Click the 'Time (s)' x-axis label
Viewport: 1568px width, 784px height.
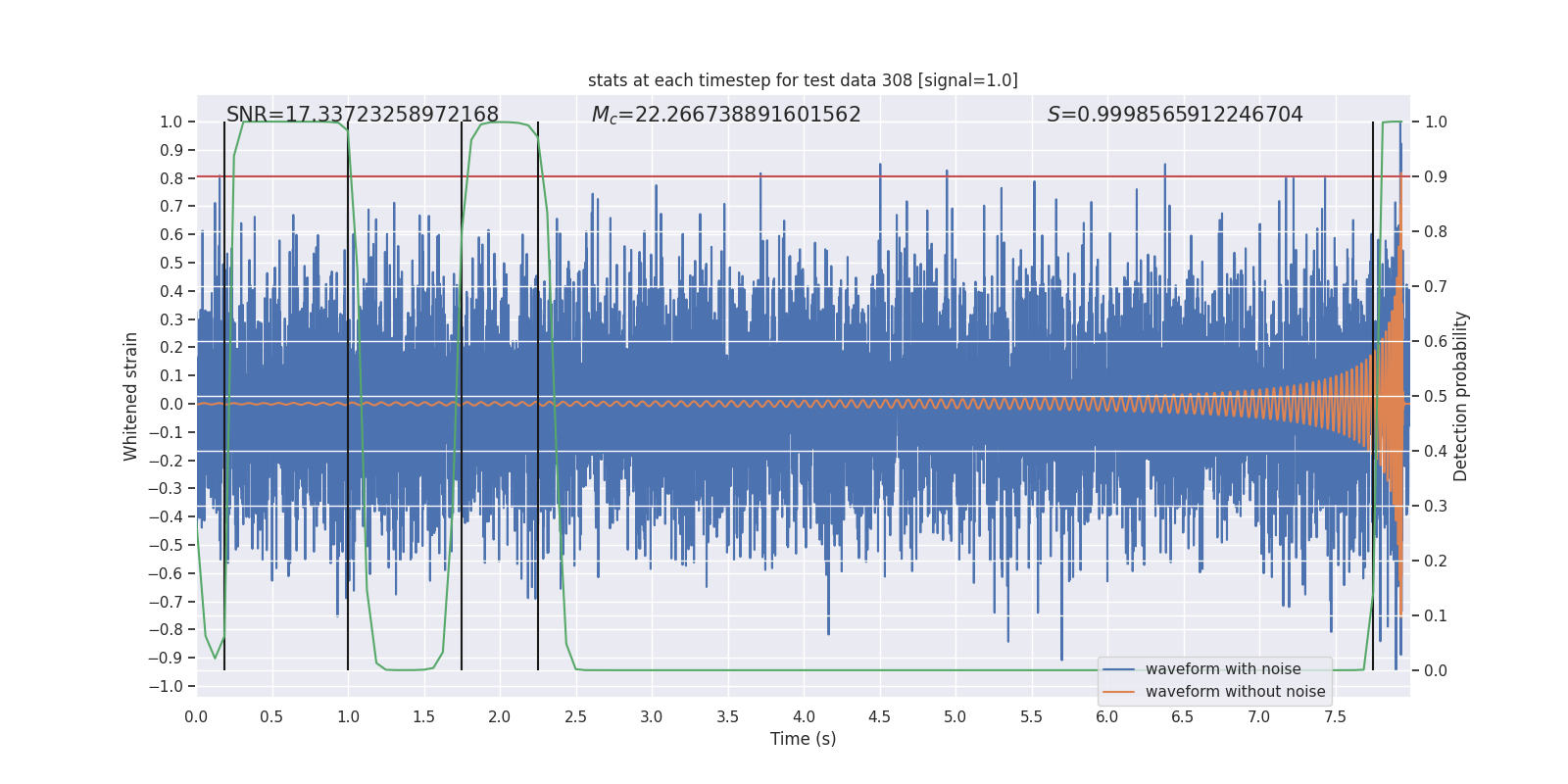point(803,739)
